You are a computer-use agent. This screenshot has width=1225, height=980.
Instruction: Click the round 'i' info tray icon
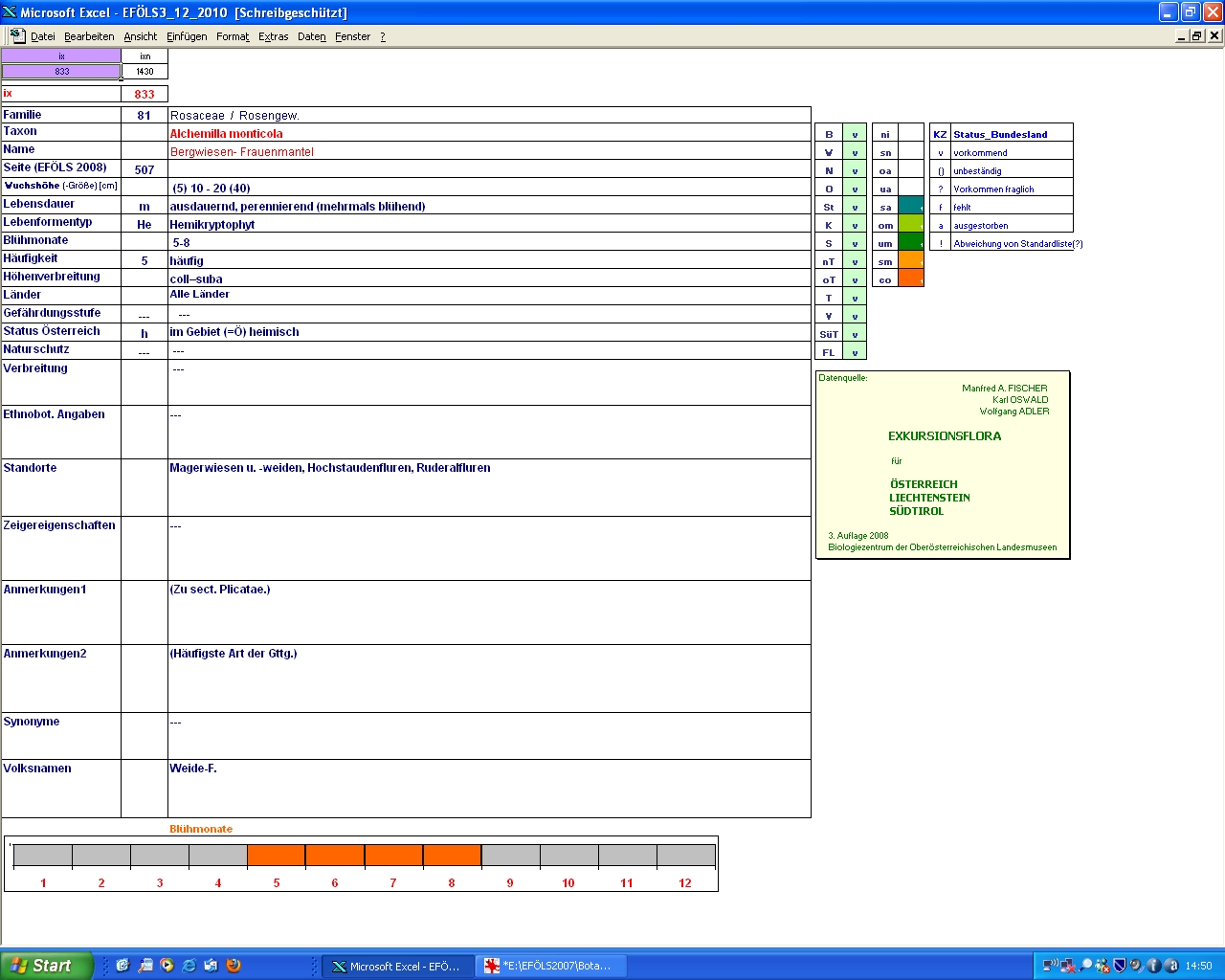1154,966
